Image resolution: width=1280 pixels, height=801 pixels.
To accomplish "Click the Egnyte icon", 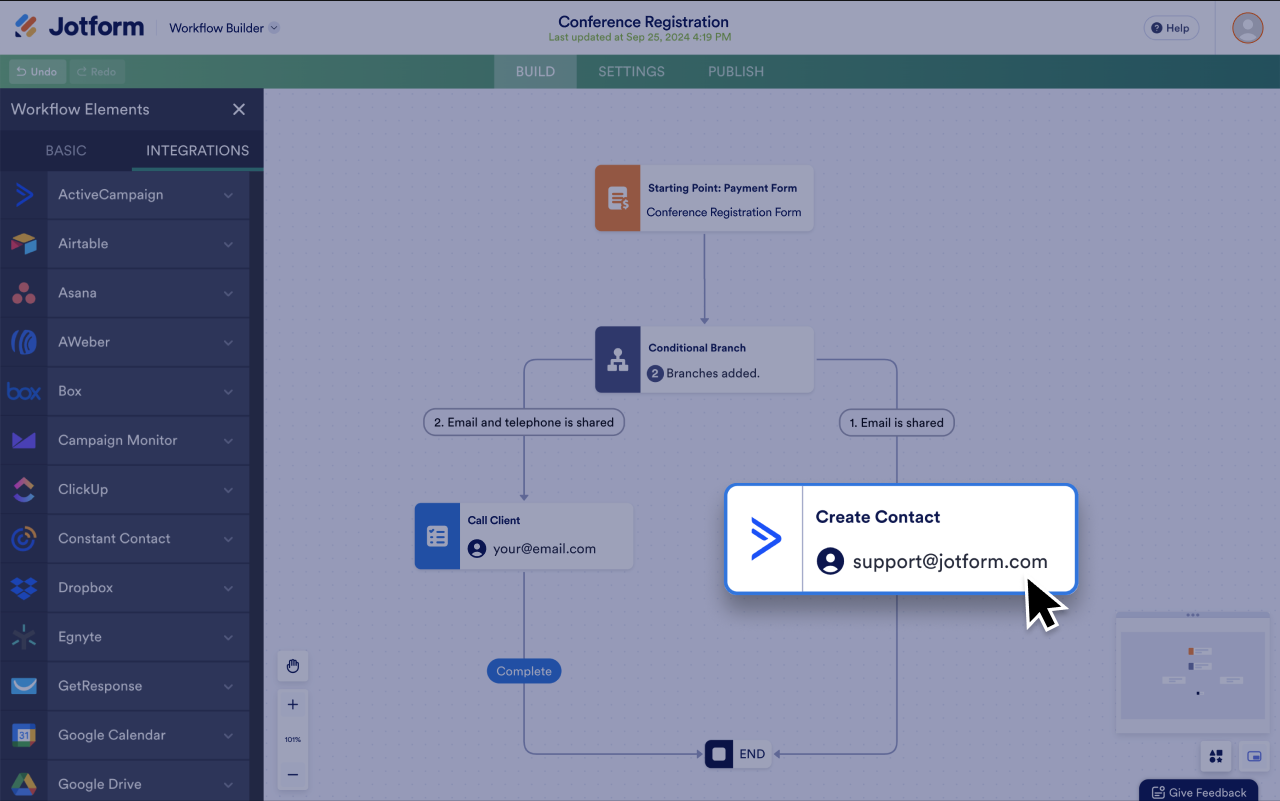I will pos(24,637).
